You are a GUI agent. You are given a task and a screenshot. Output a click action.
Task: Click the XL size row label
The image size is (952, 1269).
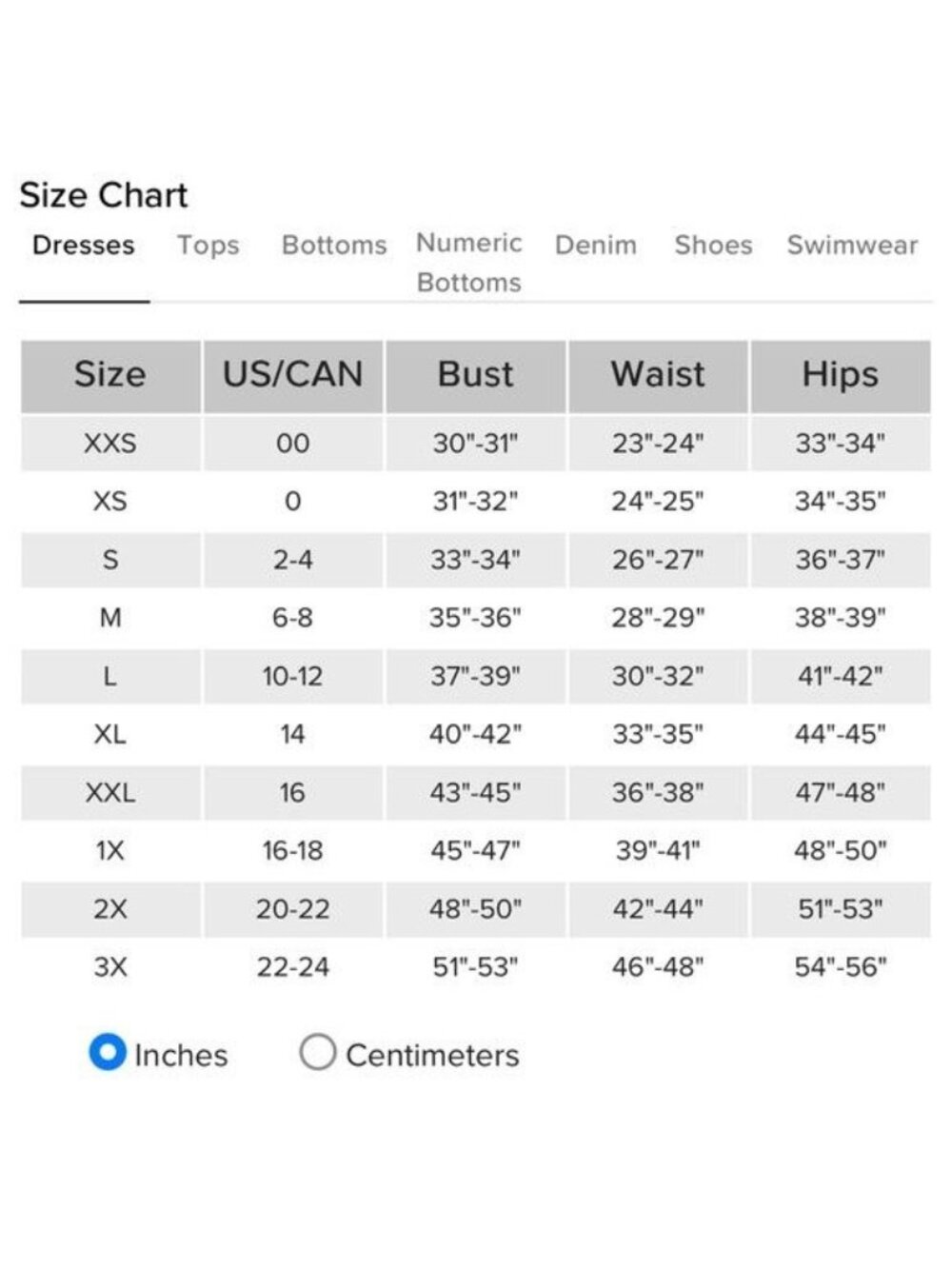(110, 734)
